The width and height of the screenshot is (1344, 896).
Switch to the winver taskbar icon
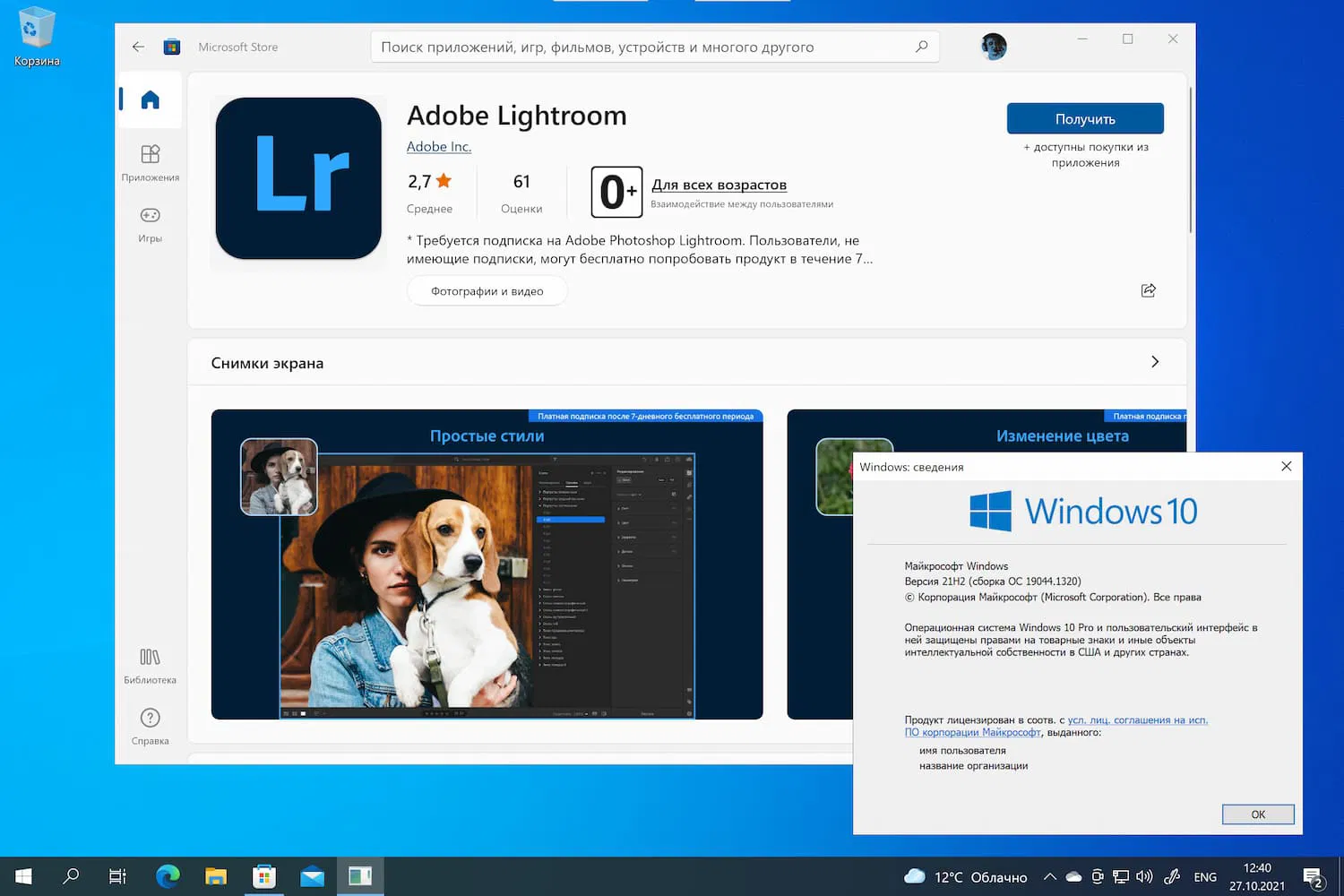click(x=360, y=876)
